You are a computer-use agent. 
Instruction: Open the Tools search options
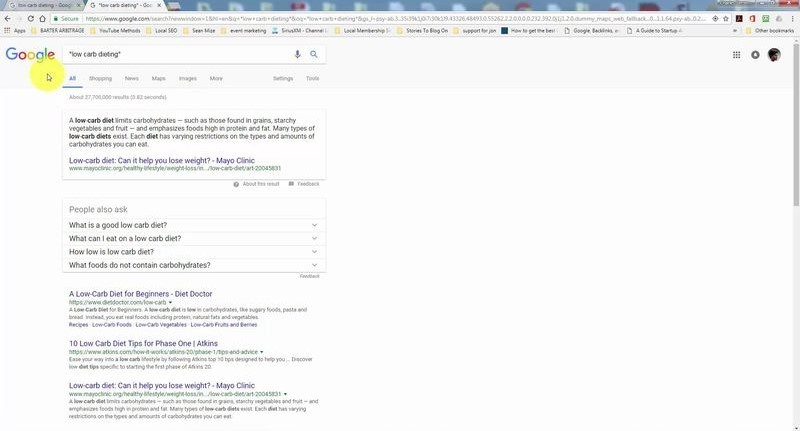(x=312, y=78)
